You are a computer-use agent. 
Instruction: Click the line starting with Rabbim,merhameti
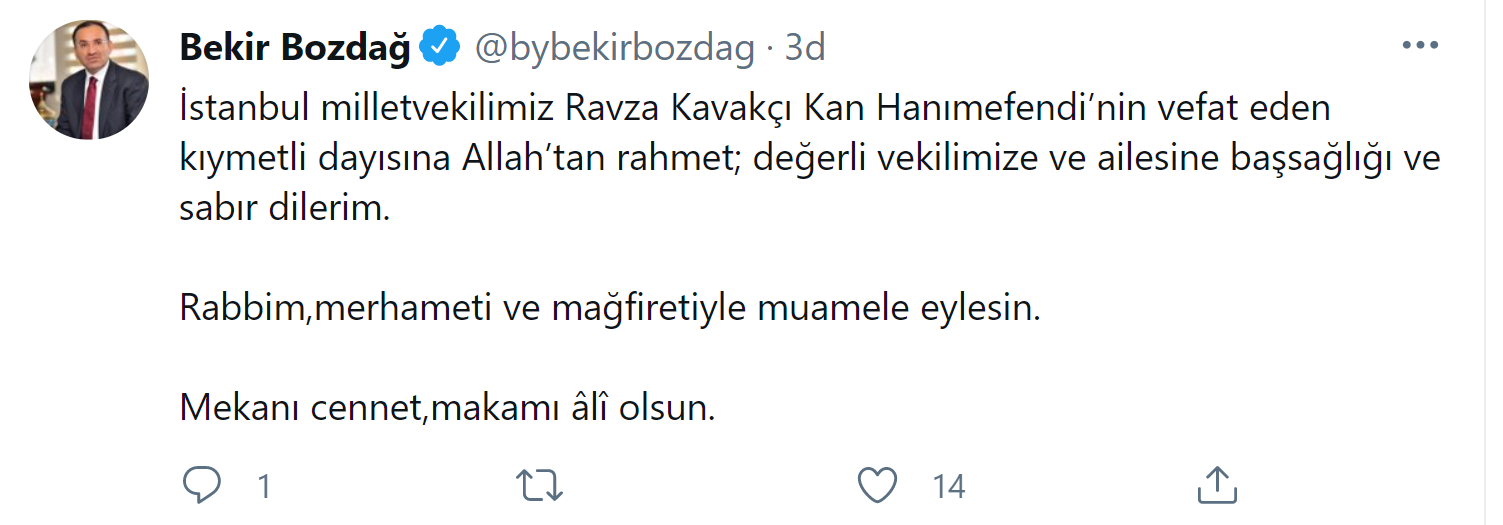(x=610, y=309)
